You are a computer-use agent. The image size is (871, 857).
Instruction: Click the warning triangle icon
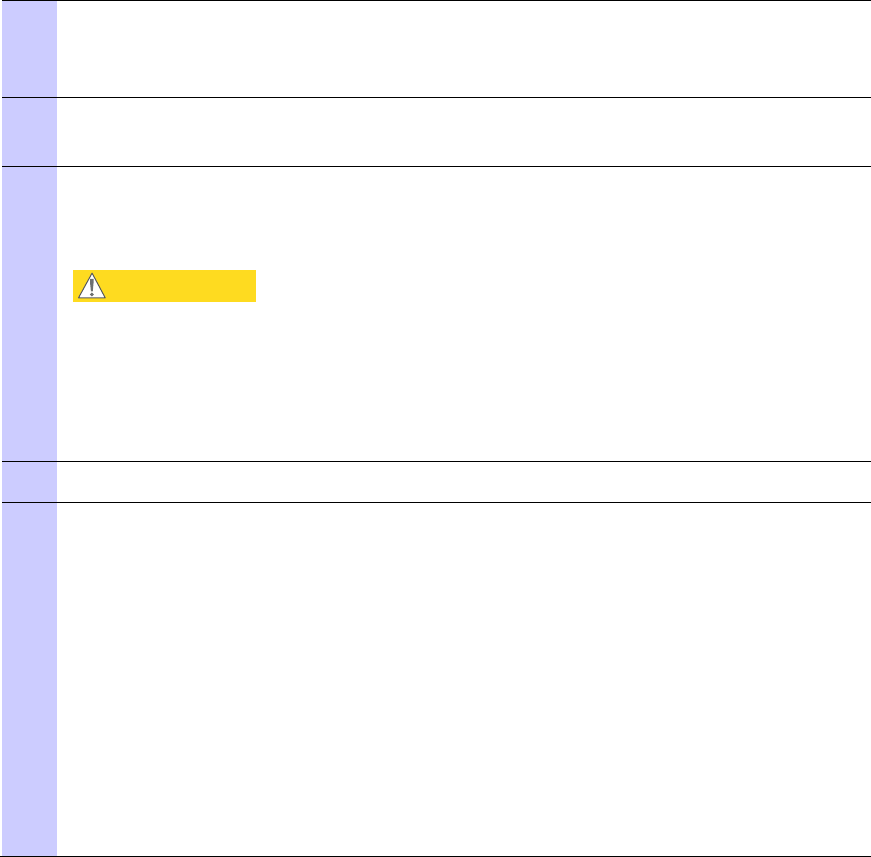tap(92, 285)
